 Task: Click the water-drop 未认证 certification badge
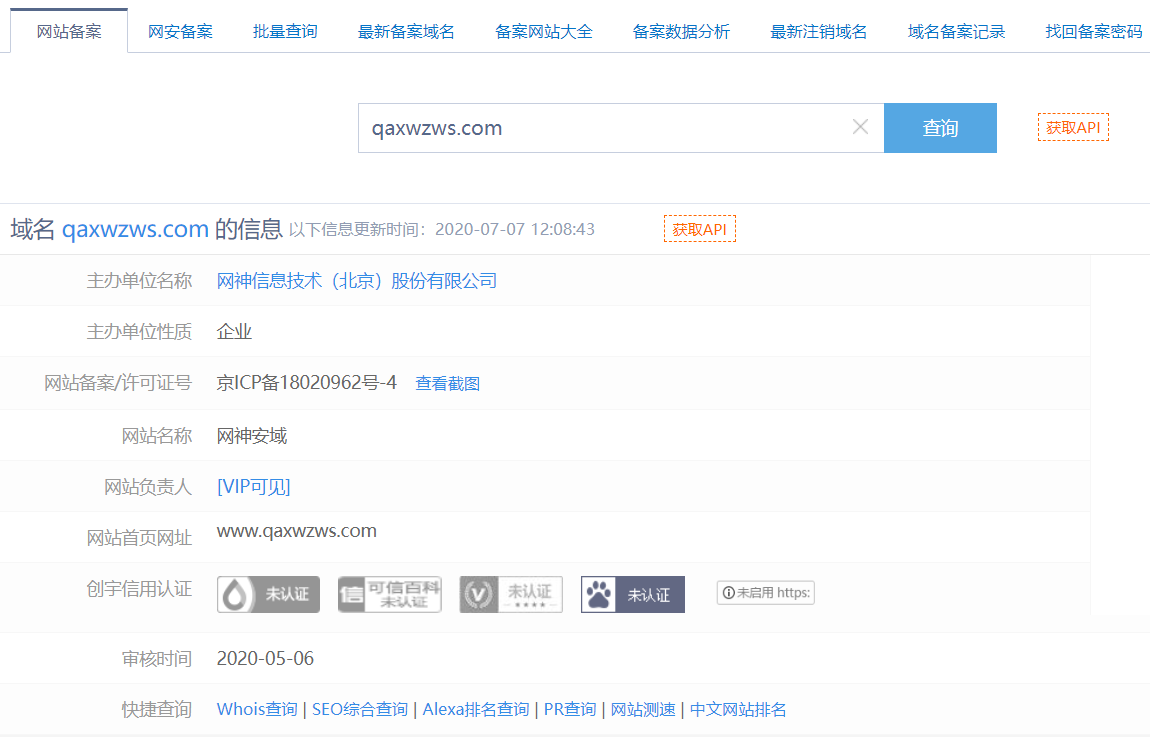(268, 594)
